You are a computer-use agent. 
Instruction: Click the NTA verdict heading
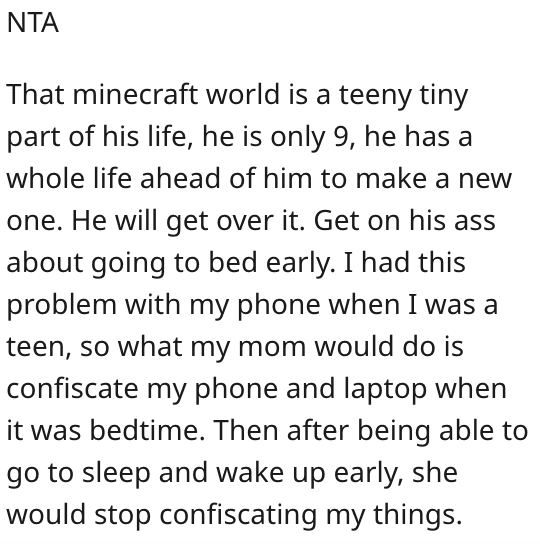(x=33, y=23)
